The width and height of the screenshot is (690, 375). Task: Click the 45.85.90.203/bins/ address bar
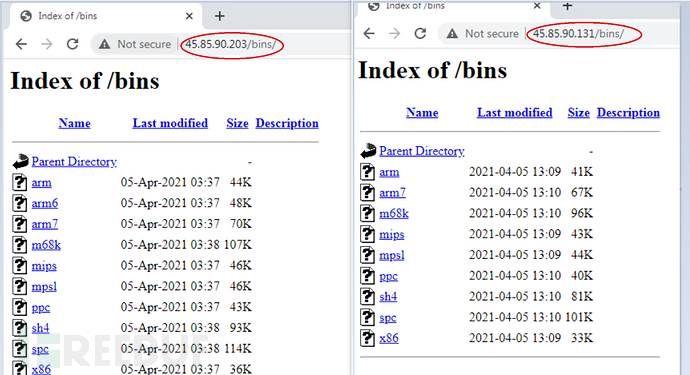point(231,44)
